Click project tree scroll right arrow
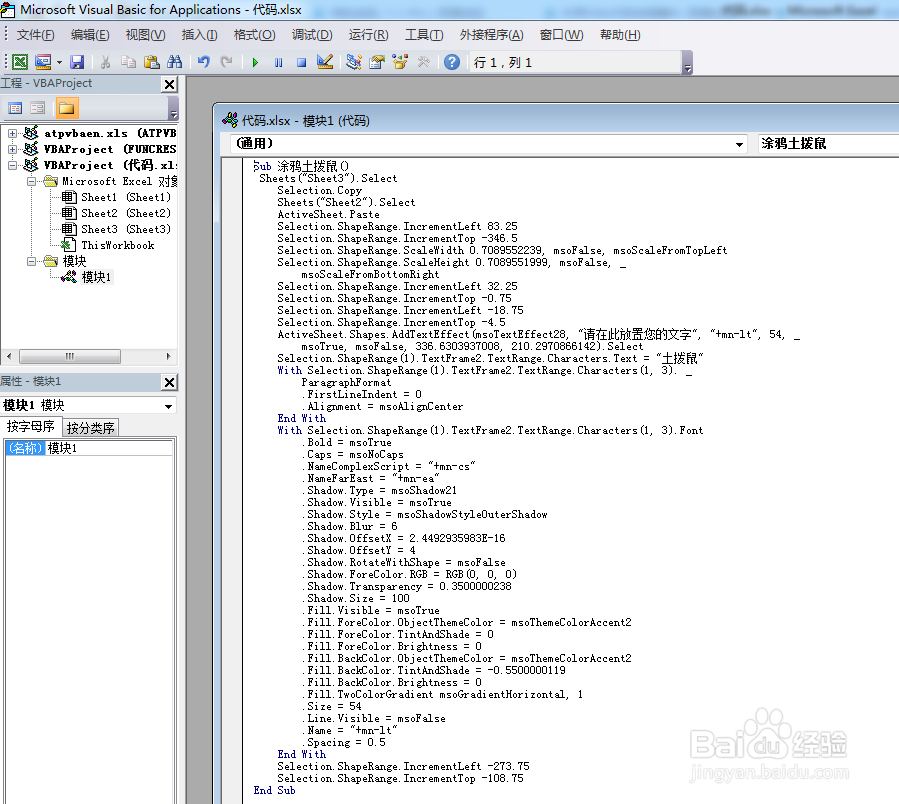The width and height of the screenshot is (899, 804). (x=169, y=356)
